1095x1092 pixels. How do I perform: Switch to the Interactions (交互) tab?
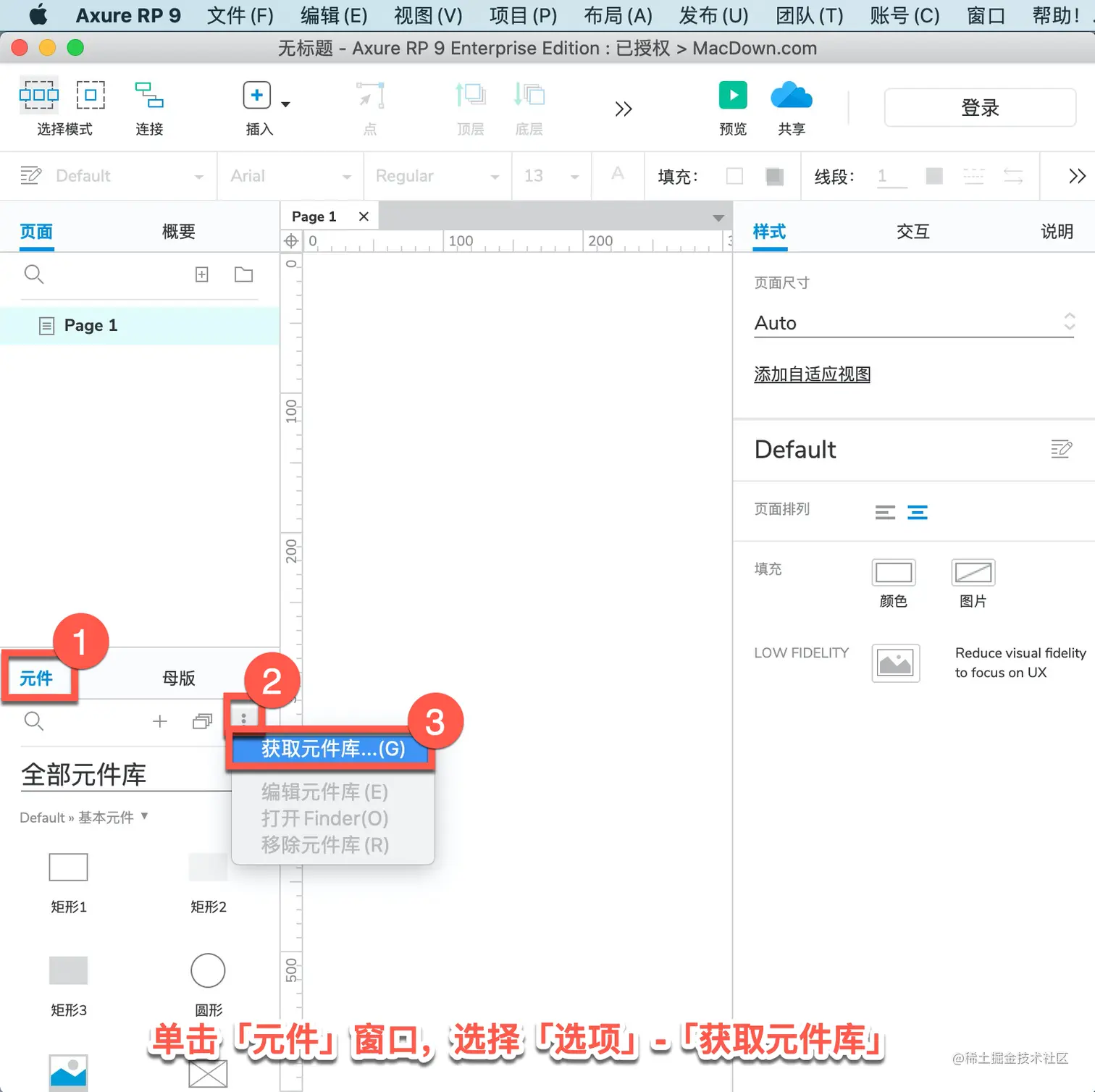click(912, 232)
